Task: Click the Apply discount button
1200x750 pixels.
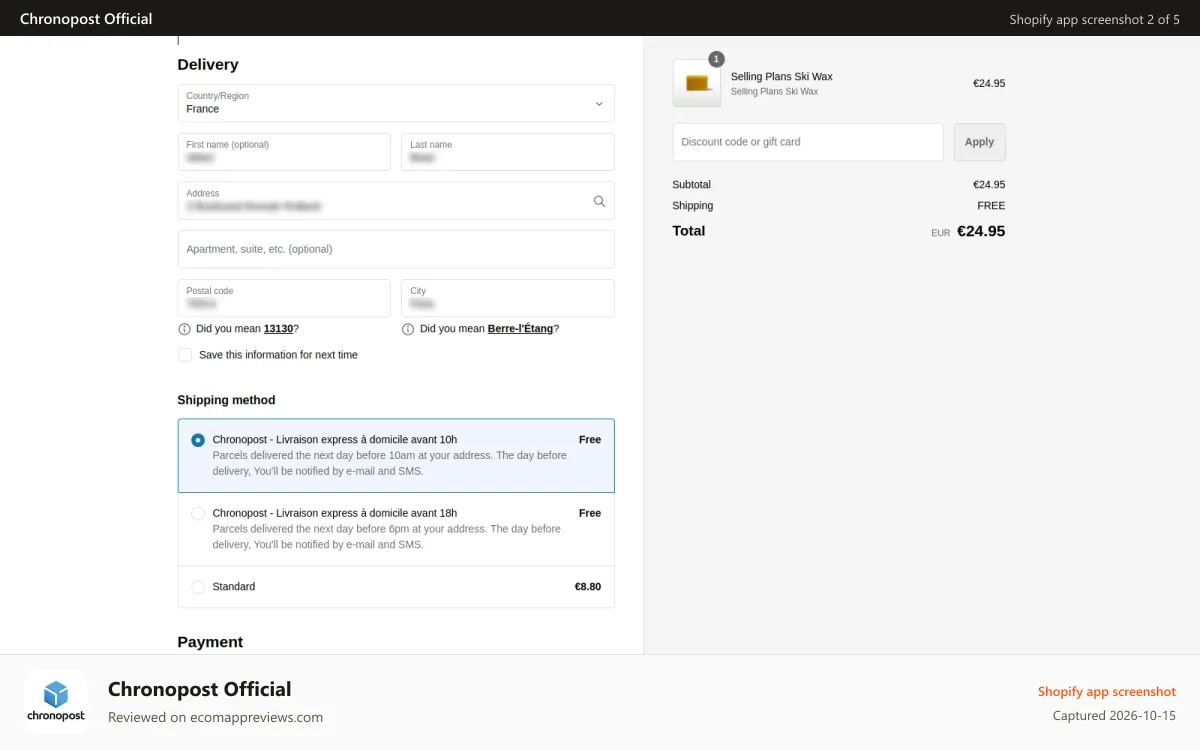Action: pos(979,142)
